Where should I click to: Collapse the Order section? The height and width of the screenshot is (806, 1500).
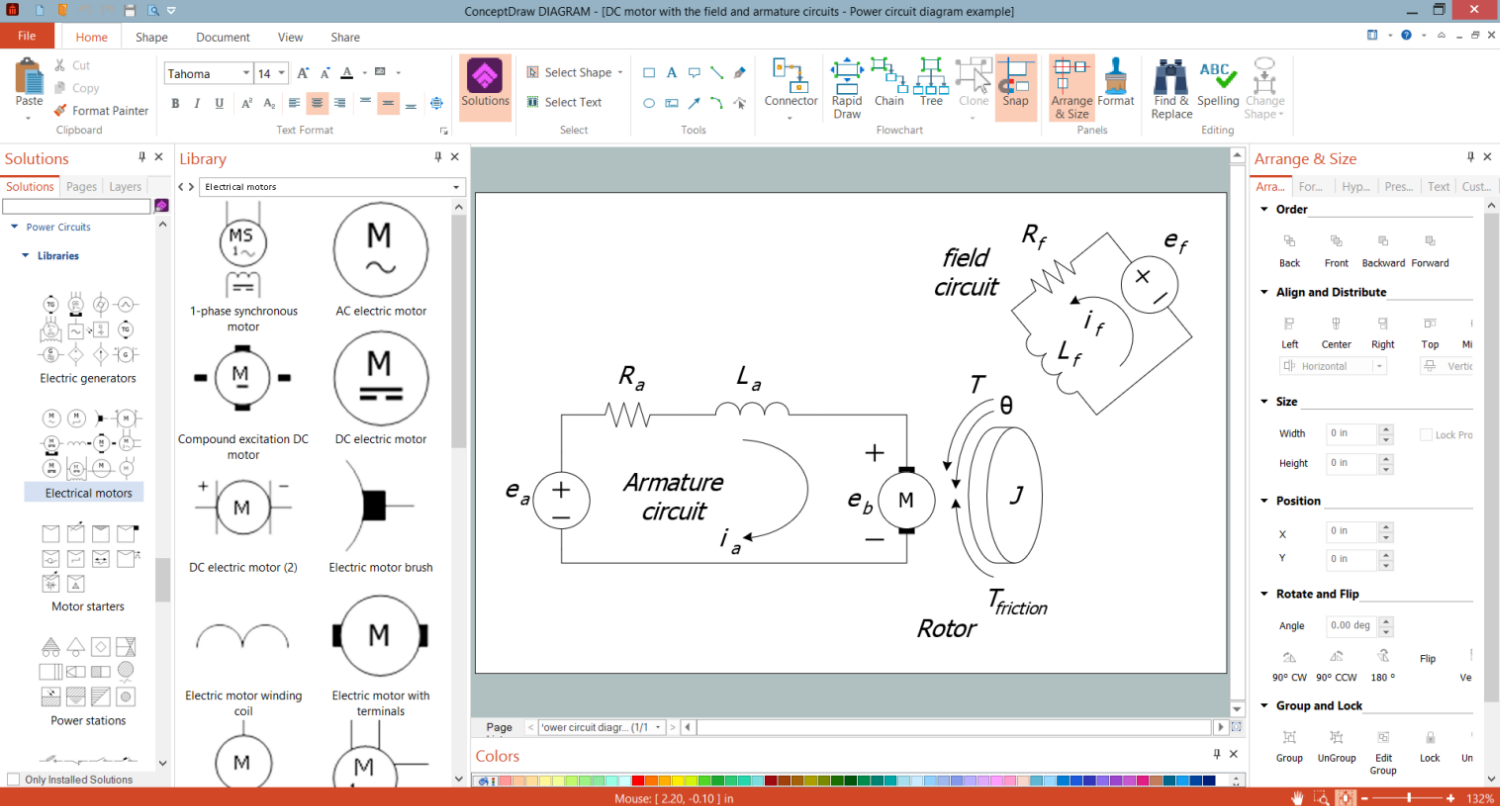click(x=1265, y=210)
